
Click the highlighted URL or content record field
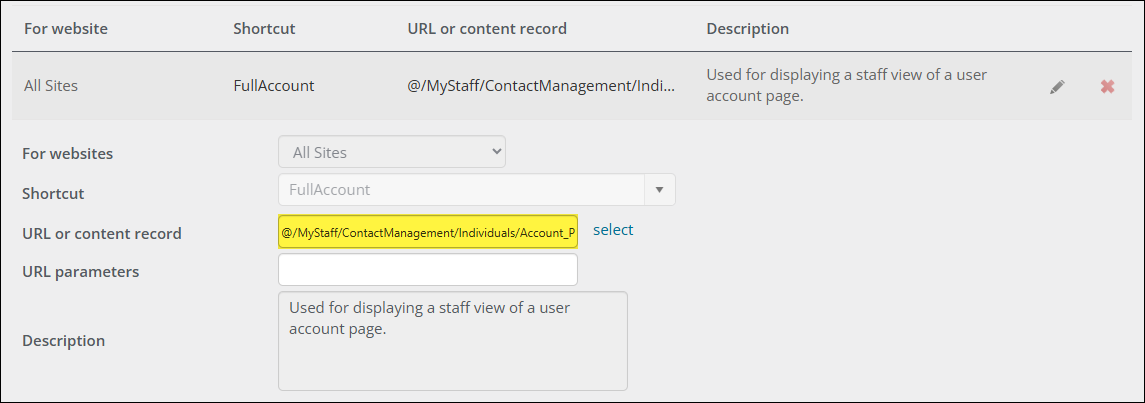pos(428,232)
